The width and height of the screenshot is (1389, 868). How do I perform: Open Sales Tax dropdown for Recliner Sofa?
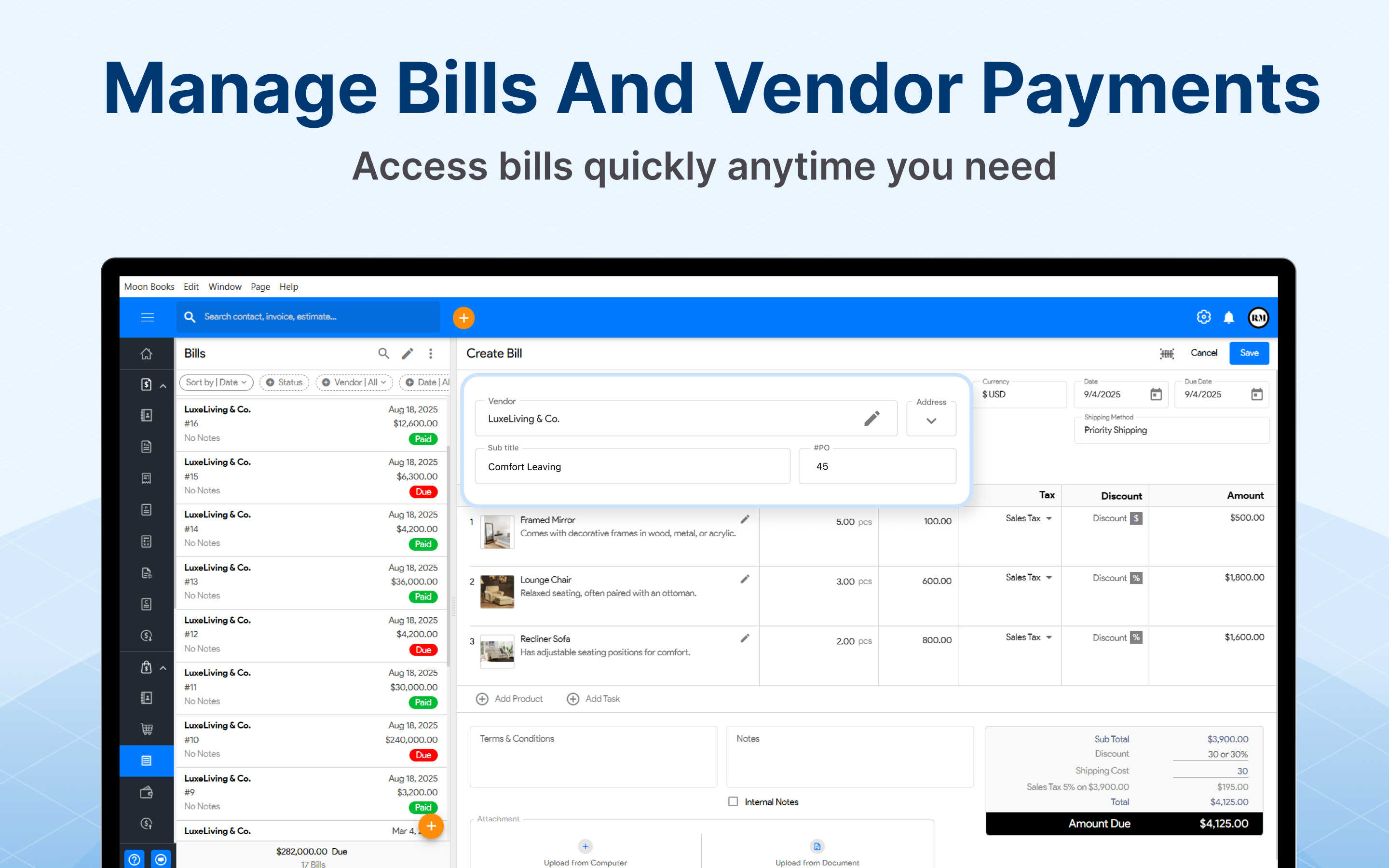[1049, 637]
